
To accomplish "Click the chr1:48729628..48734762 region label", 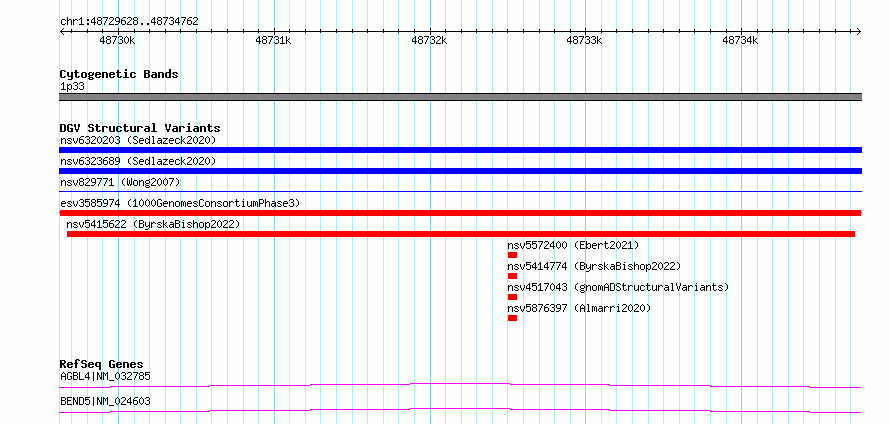I will (129, 22).
